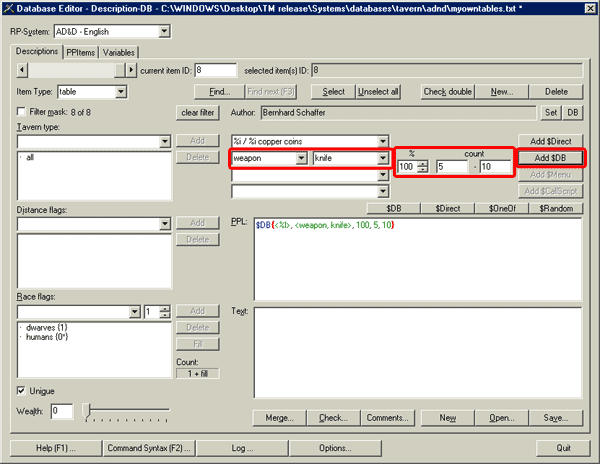600x464 pixels.
Task: Click the left arrow of item scrollbar
Action: click(x=23, y=70)
